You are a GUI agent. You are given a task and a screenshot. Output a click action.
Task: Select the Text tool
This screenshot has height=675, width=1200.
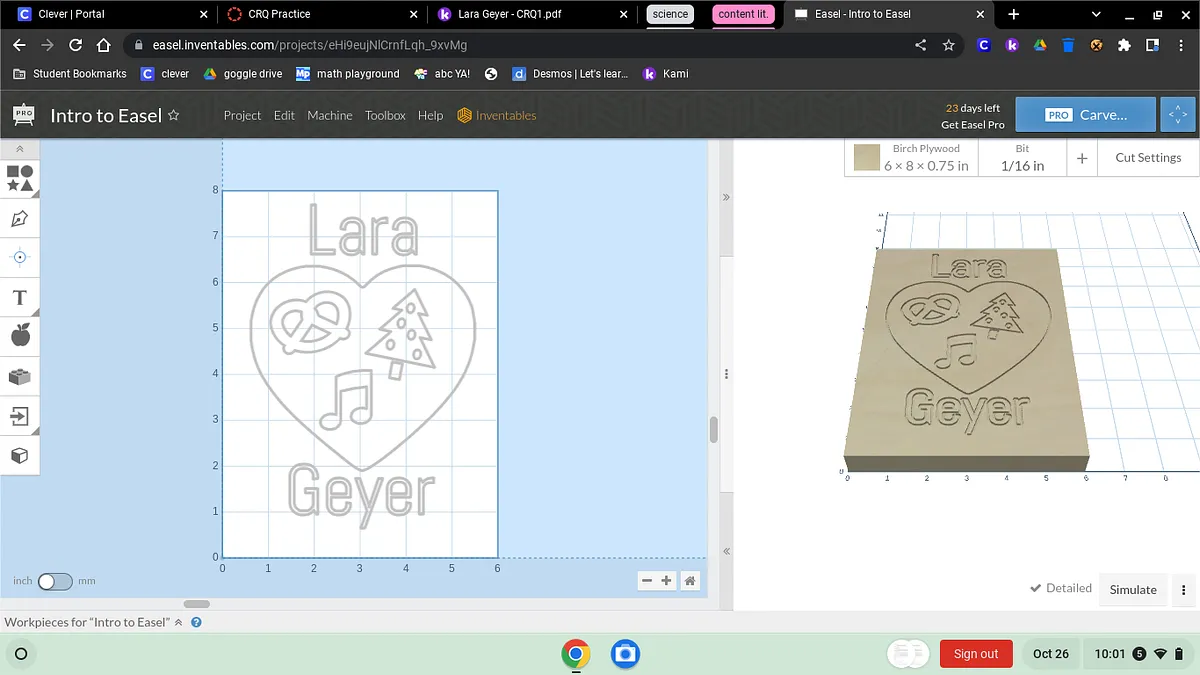click(x=20, y=297)
